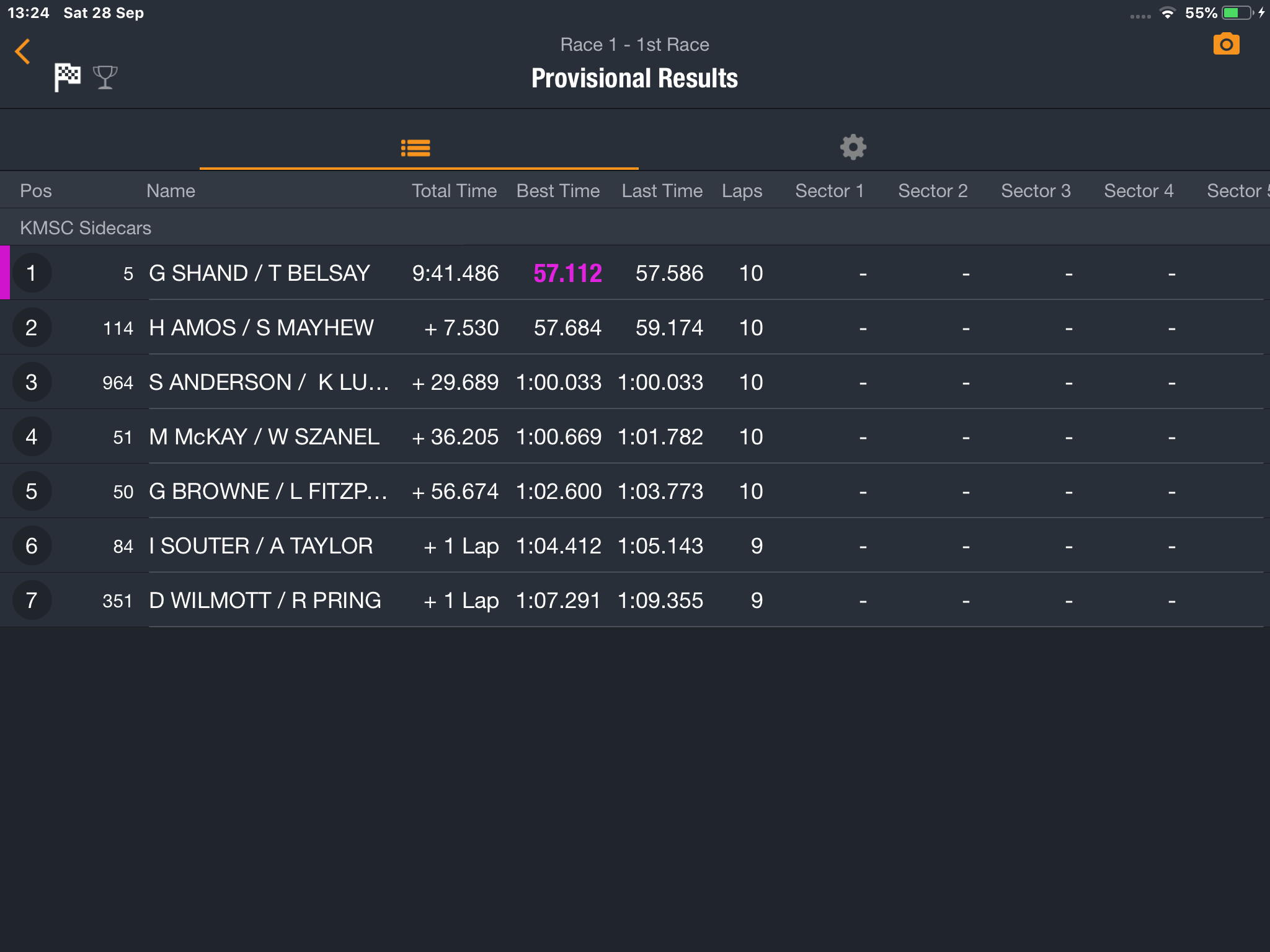Open the trophy standings icon
The image size is (1270, 952).
pos(105,77)
